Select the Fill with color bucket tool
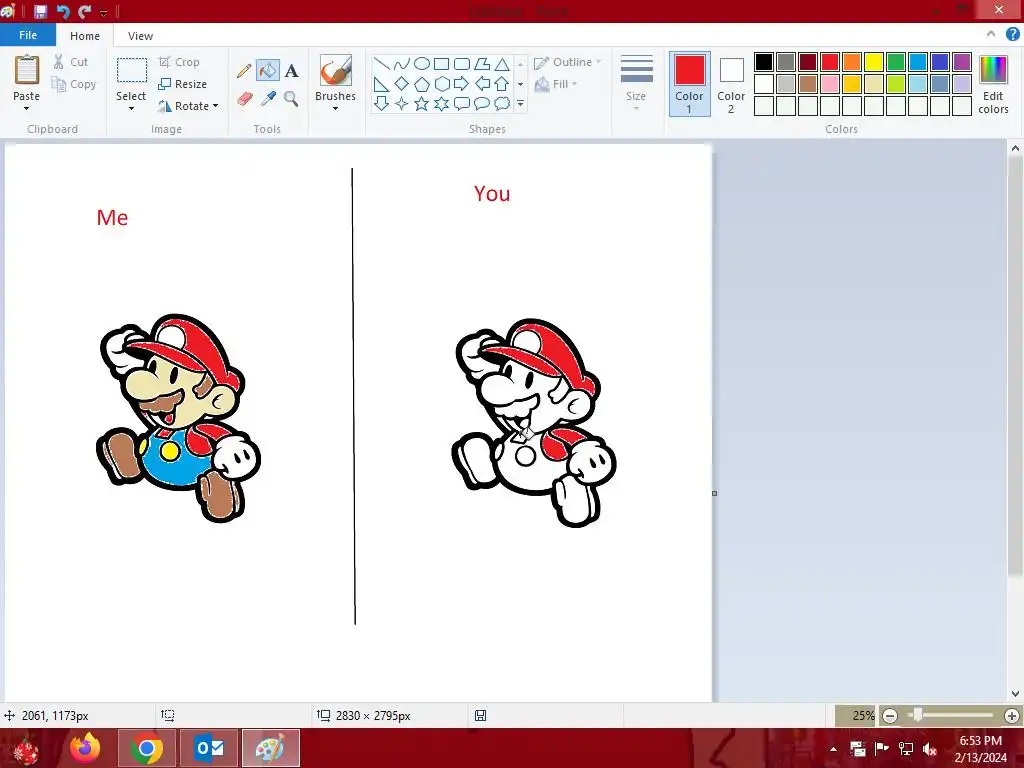 268,71
